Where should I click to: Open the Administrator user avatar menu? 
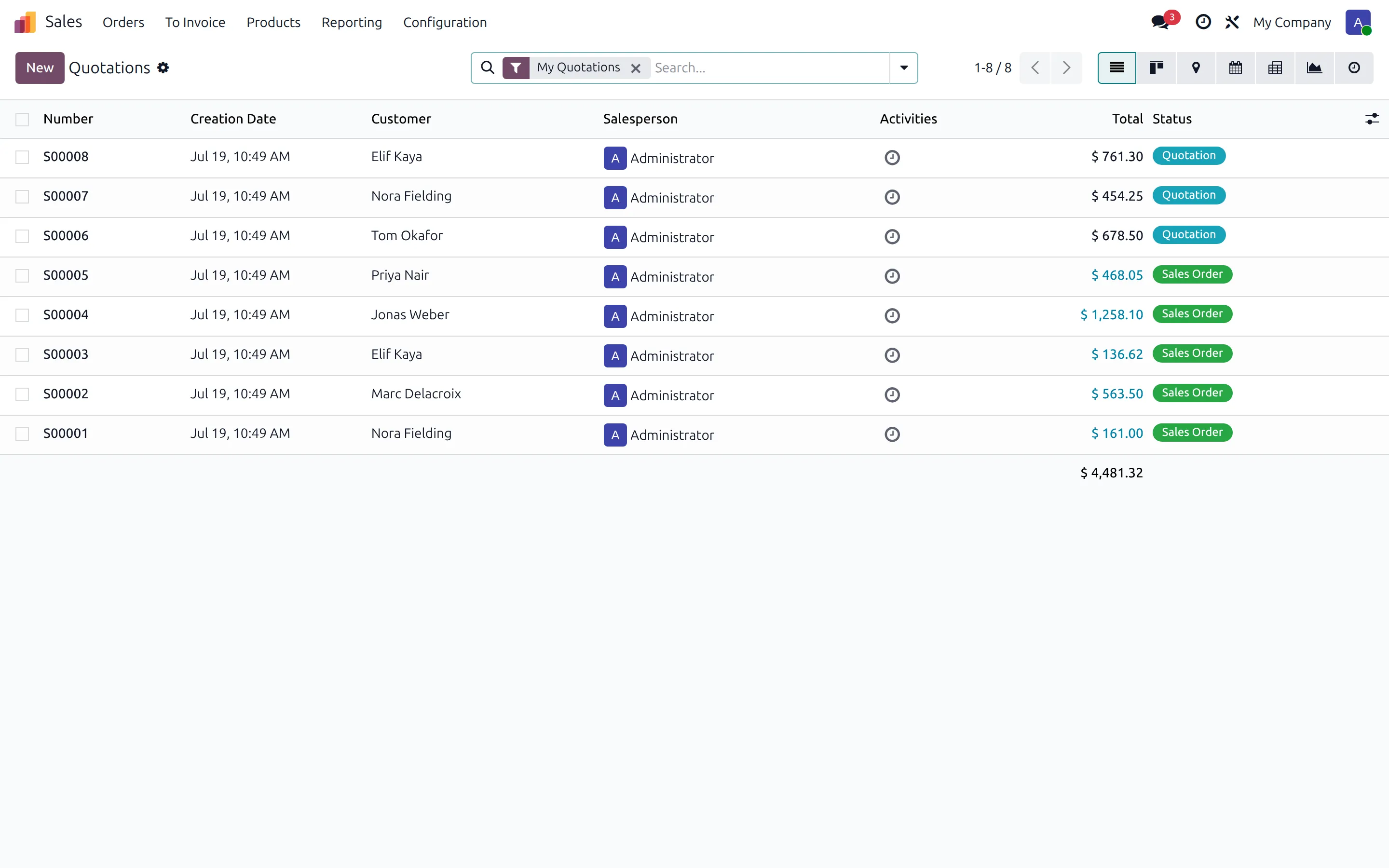(x=1358, y=22)
